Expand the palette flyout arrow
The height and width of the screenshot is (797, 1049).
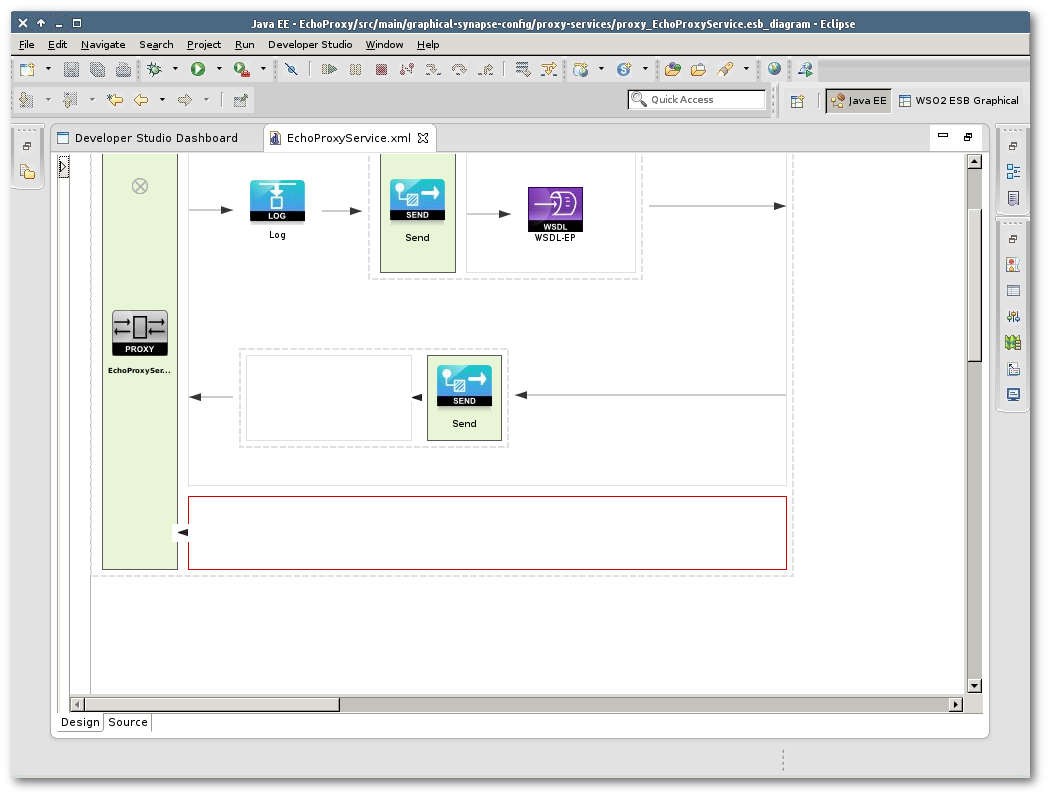pyautogui.click(x=63, y=167)
